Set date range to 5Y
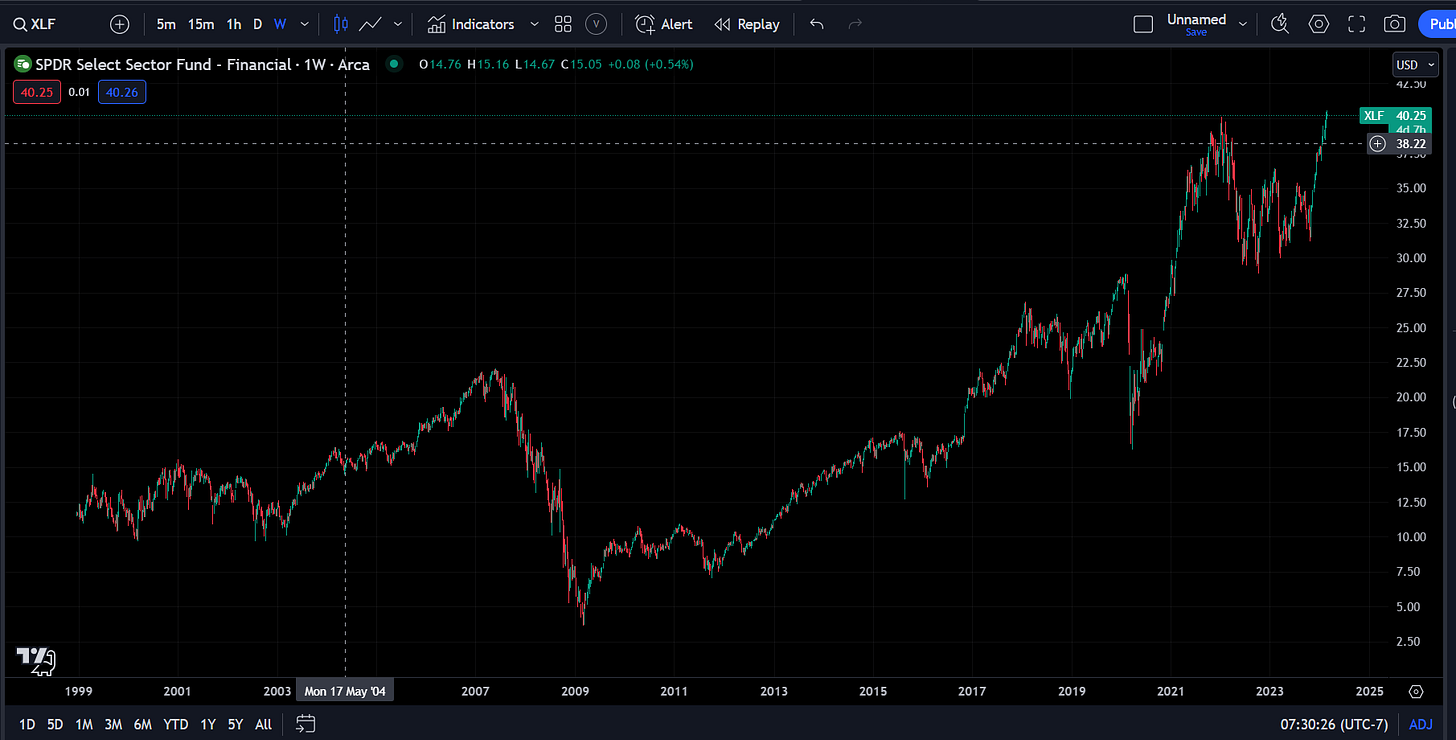The width and height of the screenshot is (1456, 740). [235, 724]
